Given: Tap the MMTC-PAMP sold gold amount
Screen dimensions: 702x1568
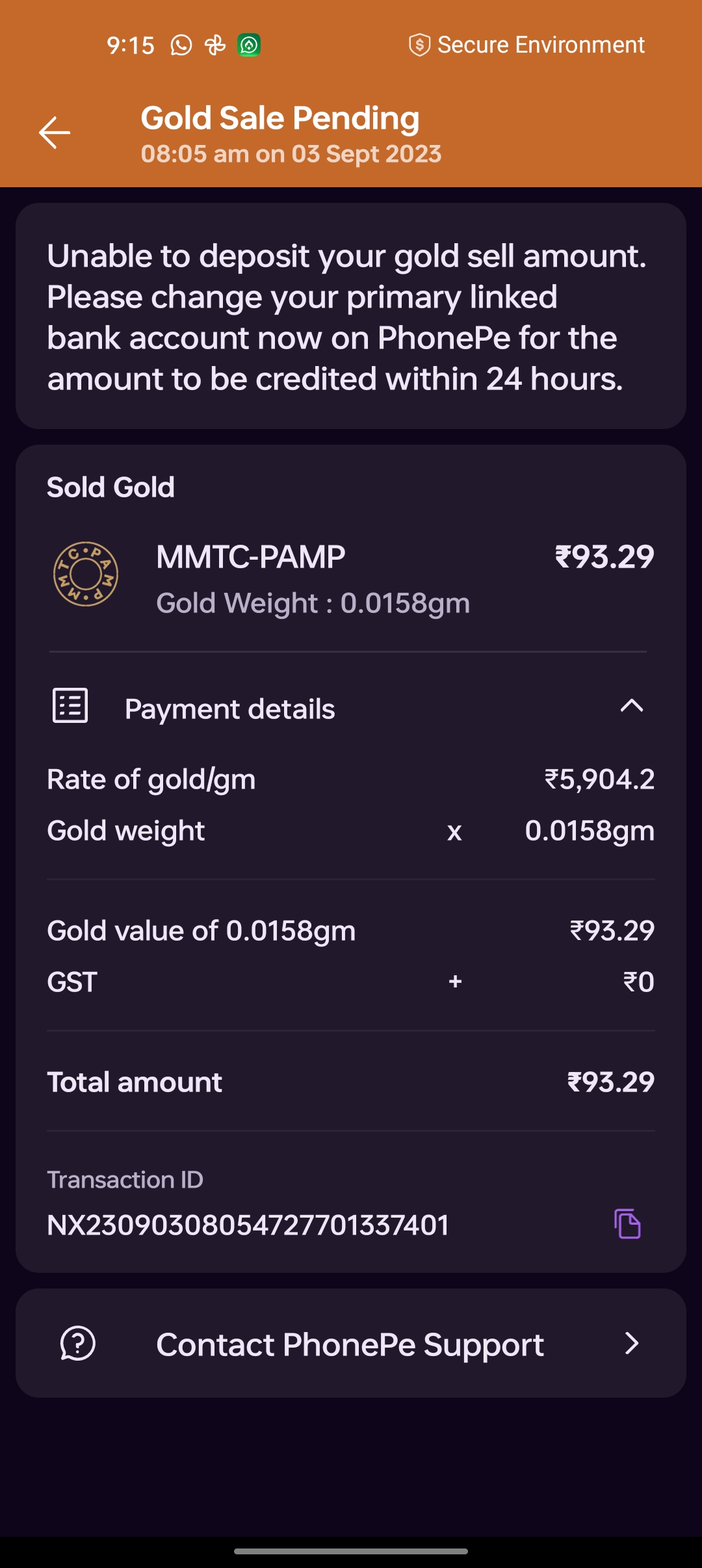Looking at the screenshot, I should pyautogui.click(x=604, y=557).
